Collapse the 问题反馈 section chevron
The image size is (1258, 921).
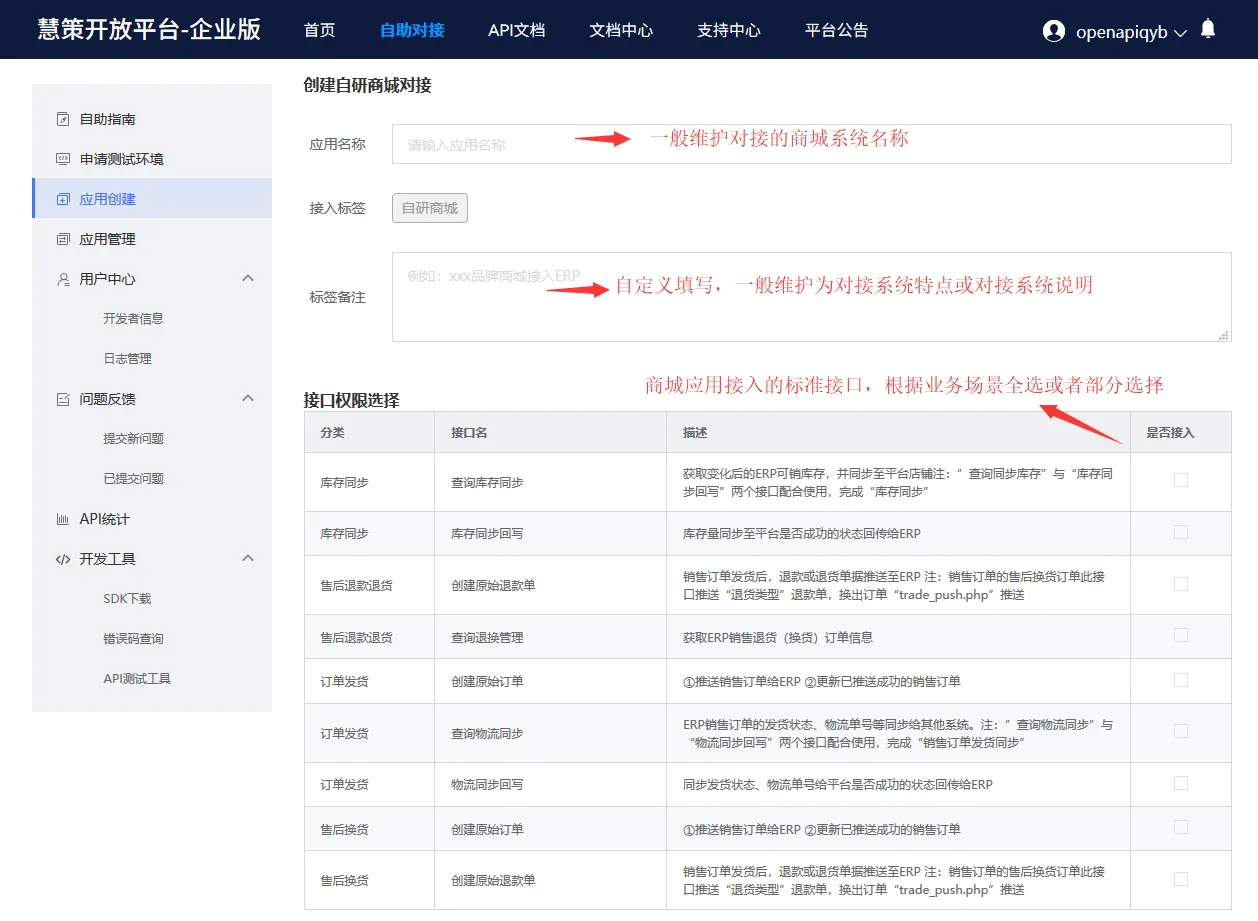[248, 398]
